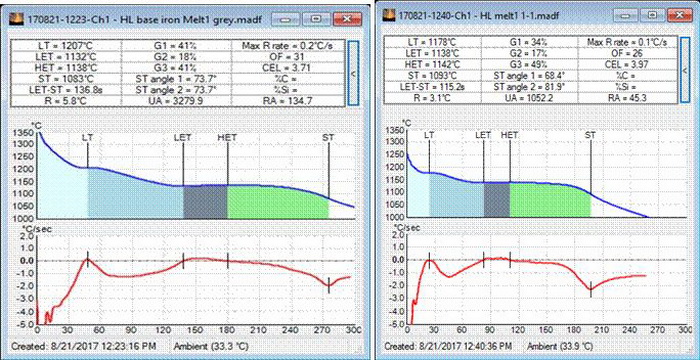Select the ST = 1093°C cell in right window
700x360 pixels.
pos(432,75)
